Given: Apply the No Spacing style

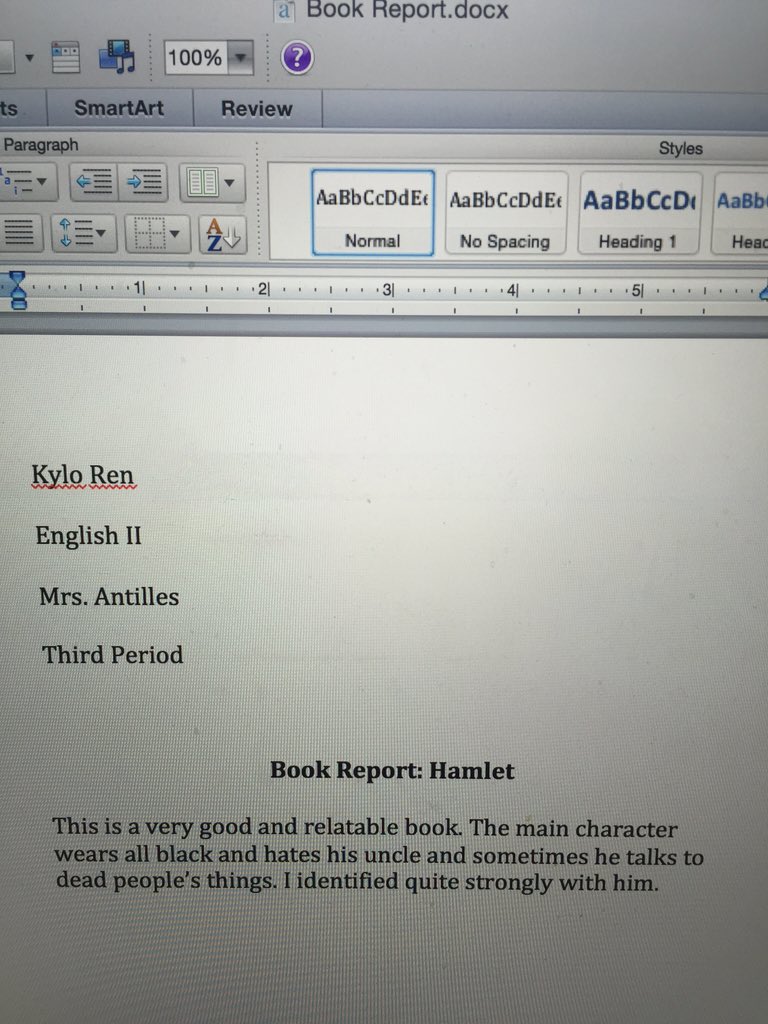Looking at the screenshot, I should (x=506, y=214).
